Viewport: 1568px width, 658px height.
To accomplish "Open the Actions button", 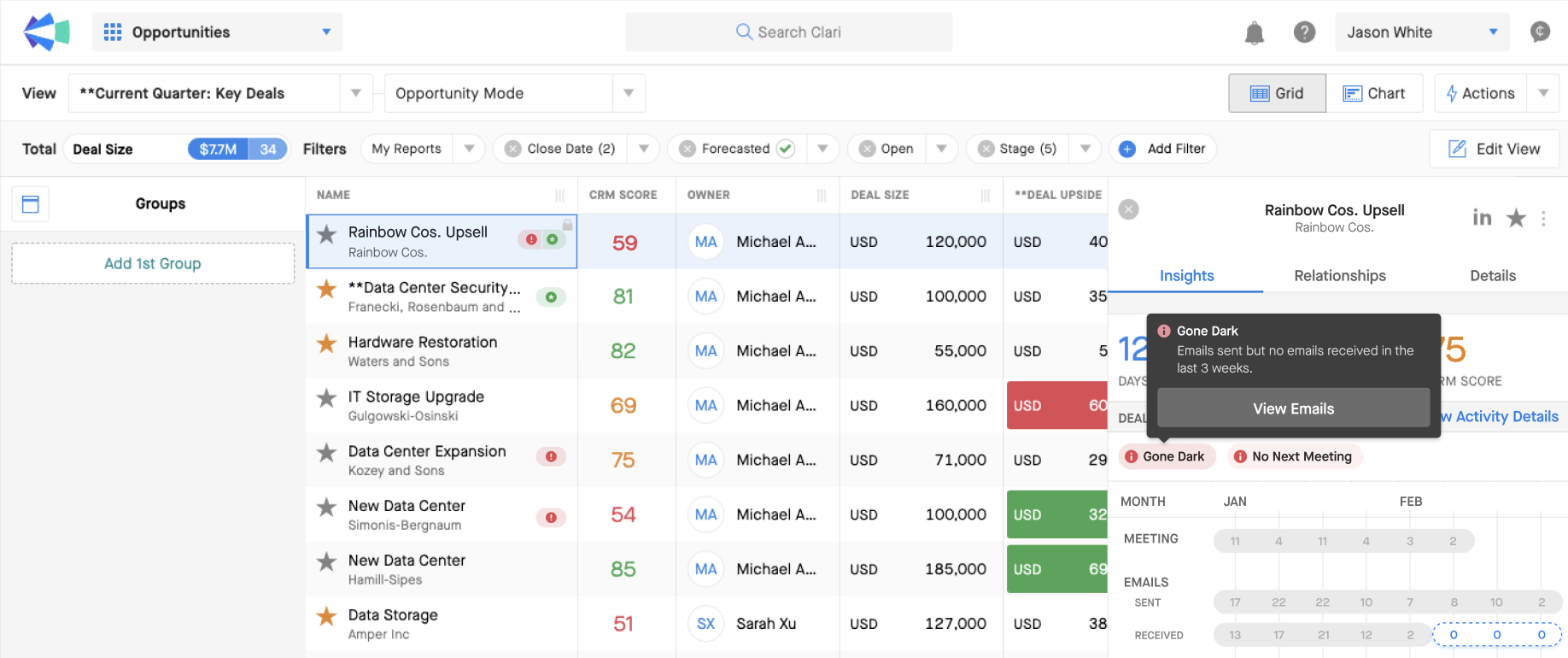I will coord(1480,93).
